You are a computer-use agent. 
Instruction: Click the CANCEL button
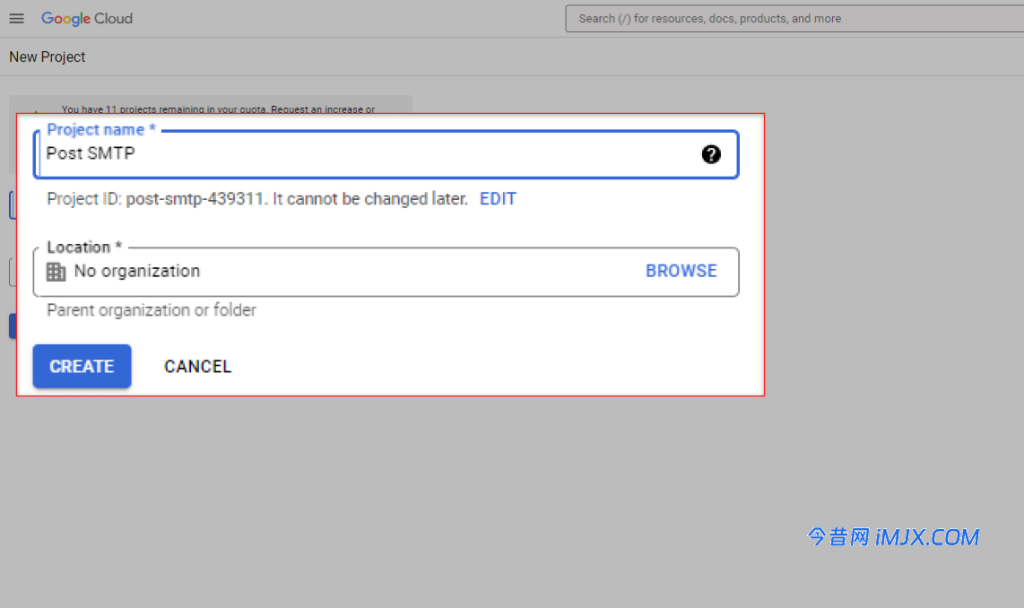point(198,366)
